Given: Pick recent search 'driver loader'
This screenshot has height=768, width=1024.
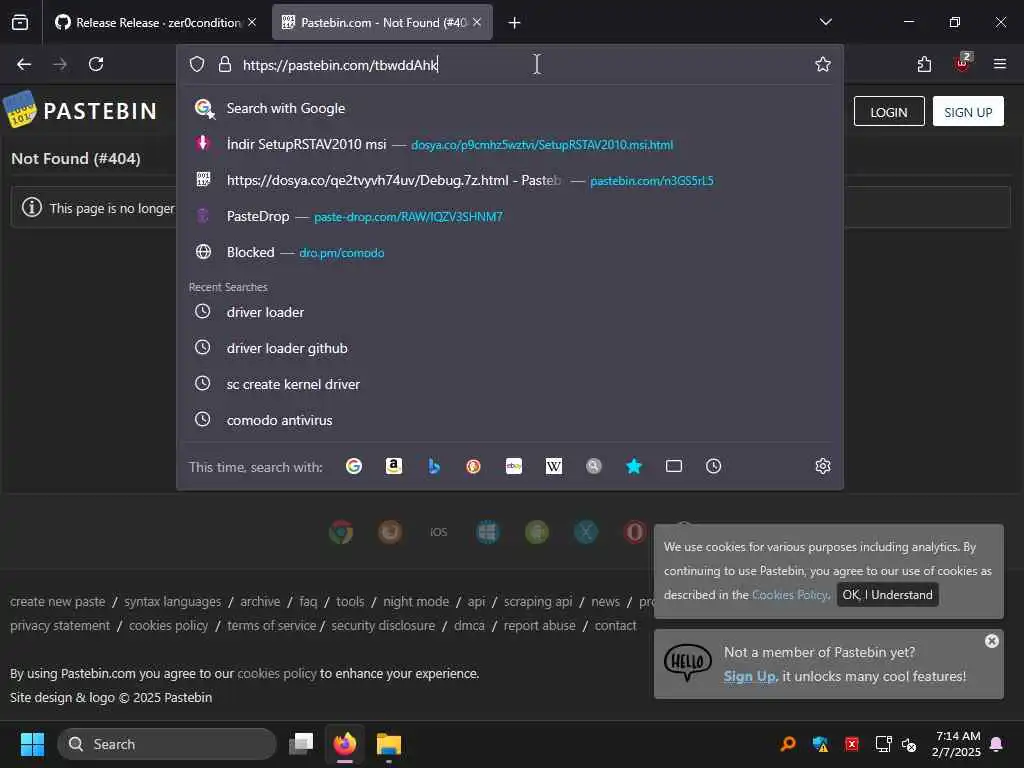Looking at the screenshot, I should pyautogui.click(x=509, y=312).
